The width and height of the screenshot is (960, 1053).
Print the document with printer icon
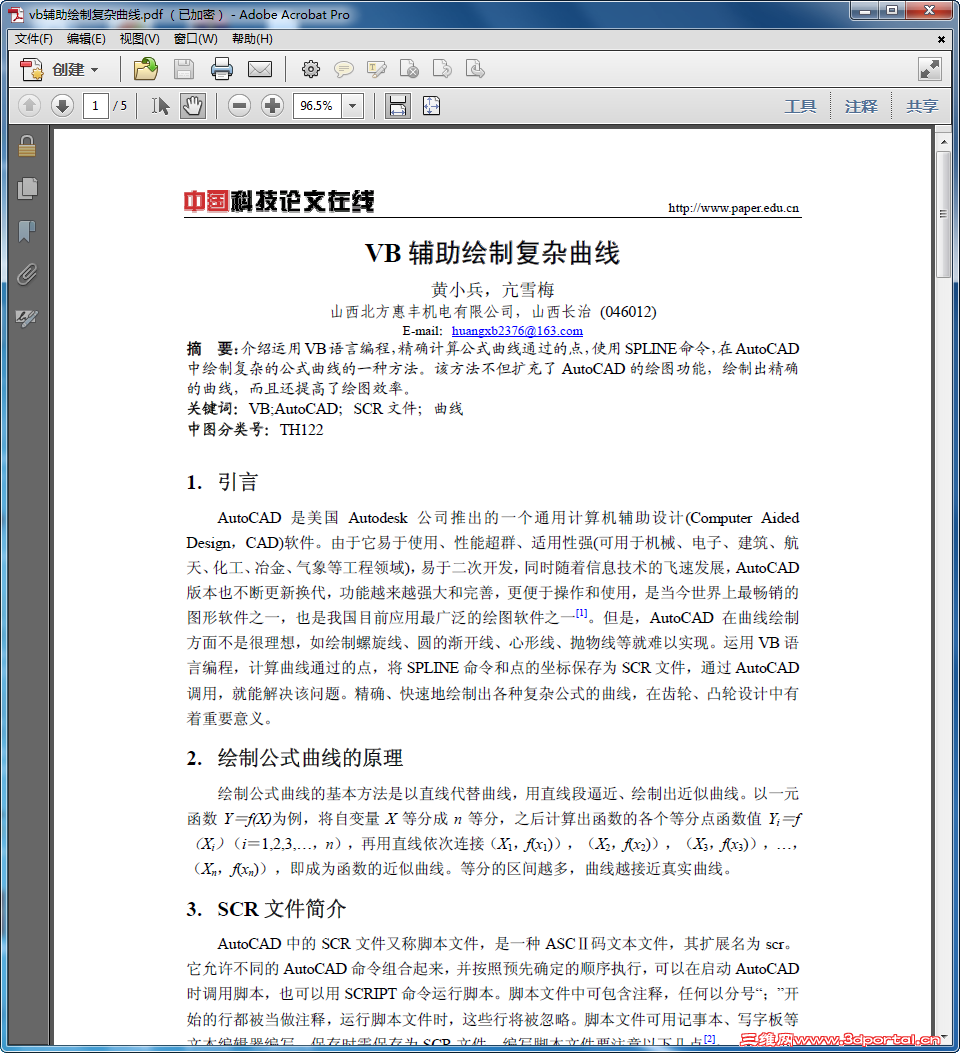pyautogui.click(x=222, y=69)
